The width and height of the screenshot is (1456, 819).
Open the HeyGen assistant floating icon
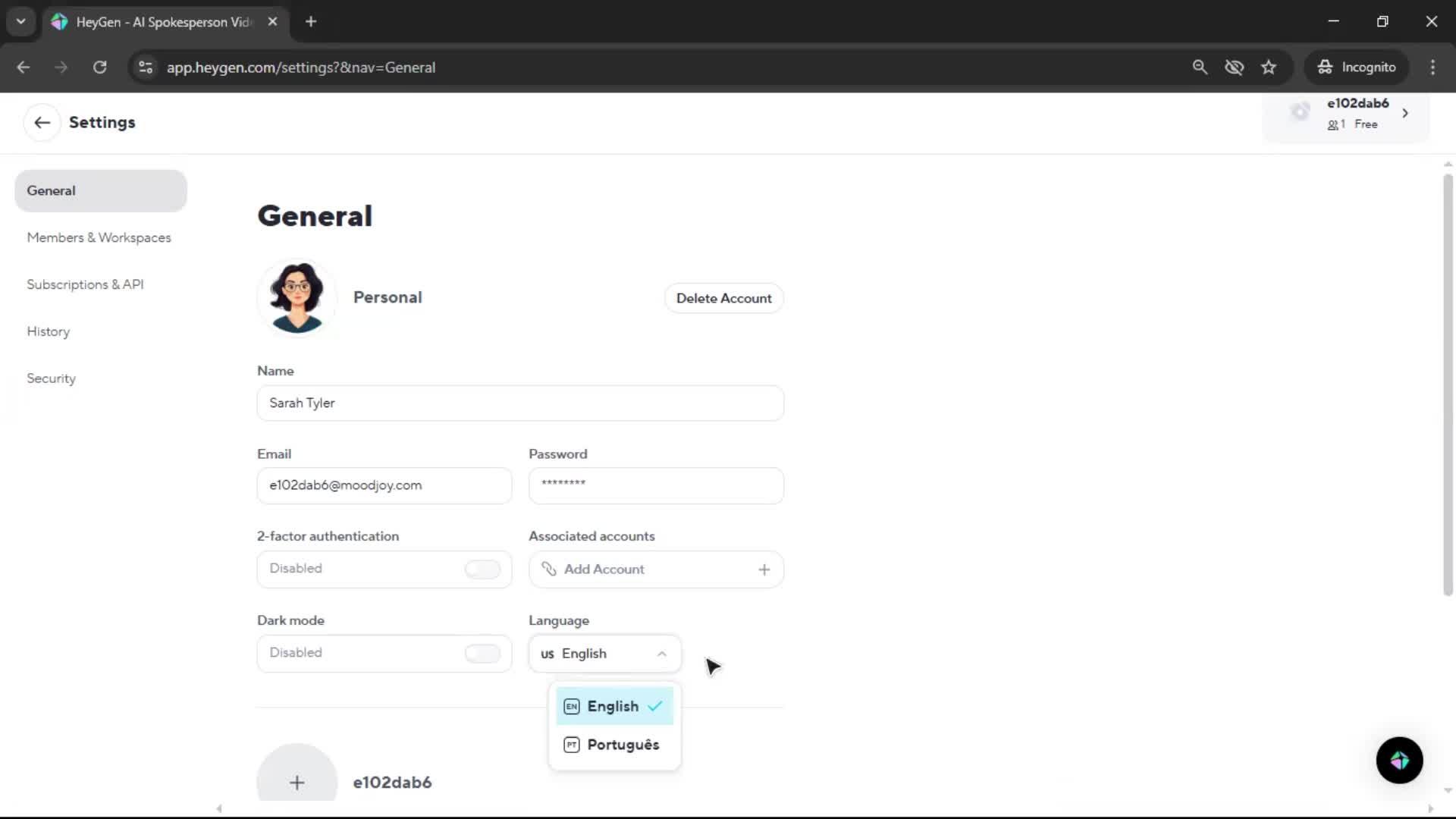[x=1399, y=761]
